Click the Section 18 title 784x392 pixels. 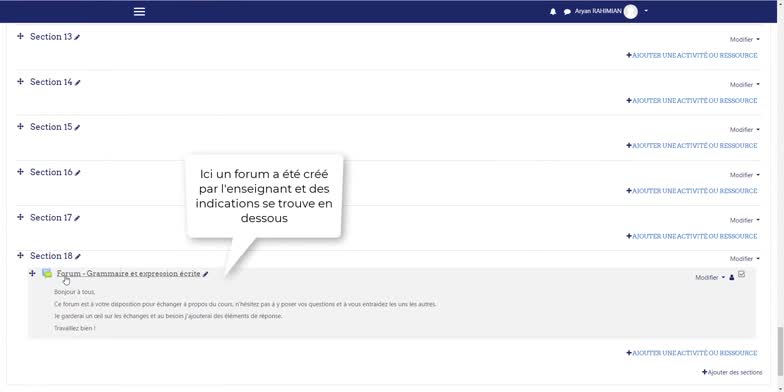tap(51, 256)
